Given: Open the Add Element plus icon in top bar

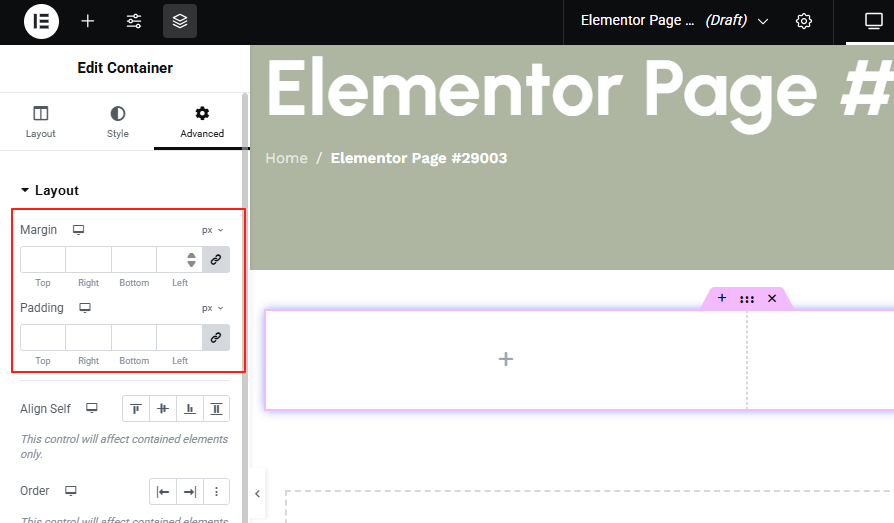Looking at the screenshot, I should [87, 21].
